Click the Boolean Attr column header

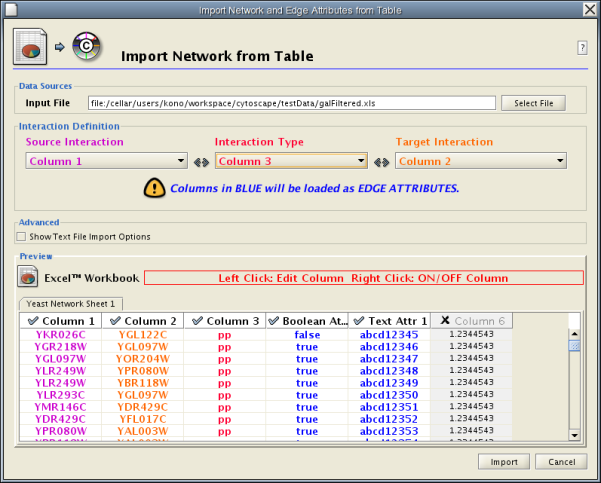tap(309, 321)
